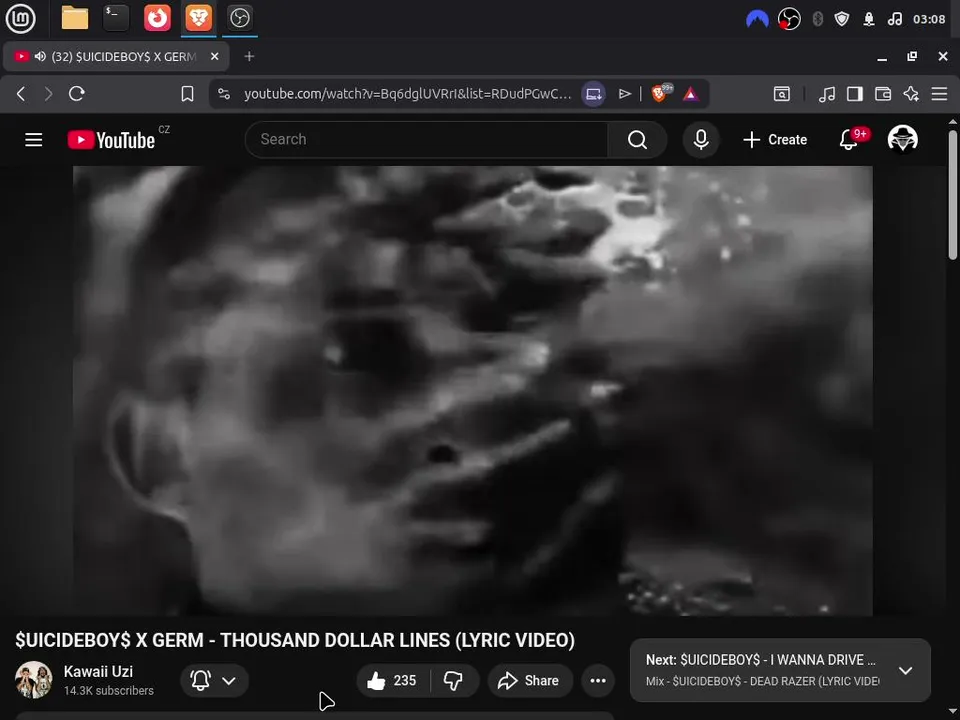Go back to previous page
Screen dimensions: 960x720
pyautogui.click(x=21, y=94)
